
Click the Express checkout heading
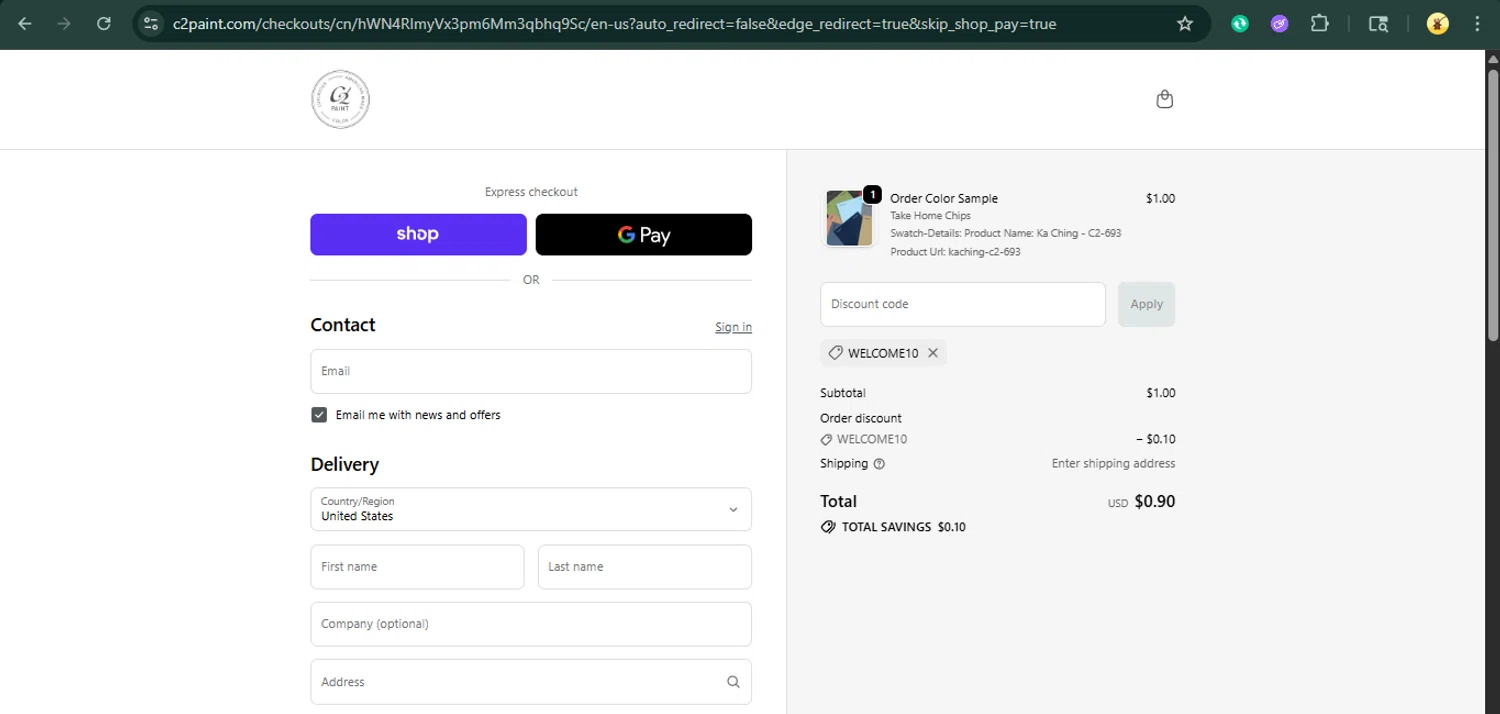tap(531, 192)
